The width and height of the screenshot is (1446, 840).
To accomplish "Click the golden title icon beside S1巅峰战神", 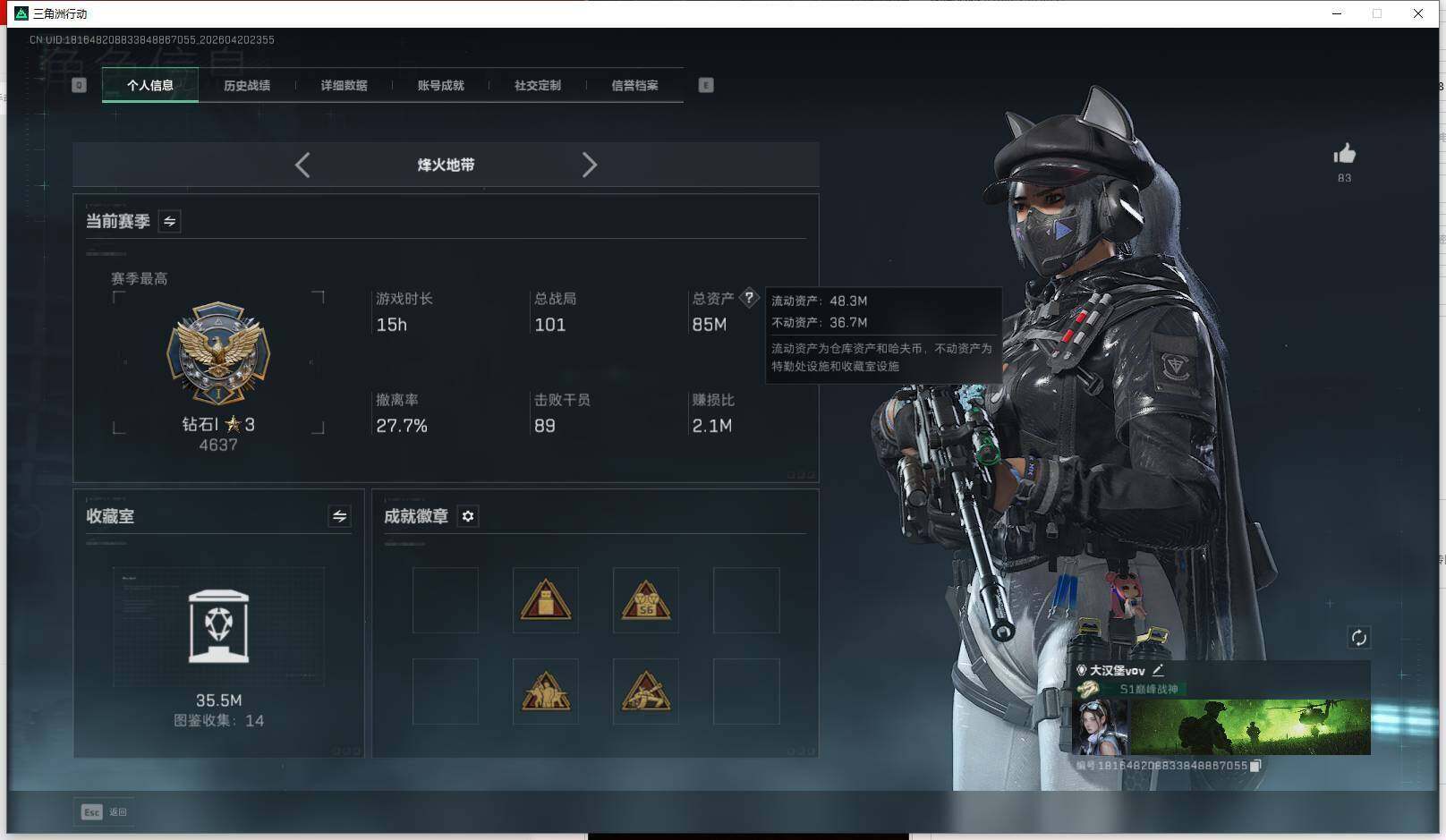I will [x=1087, y=688].
